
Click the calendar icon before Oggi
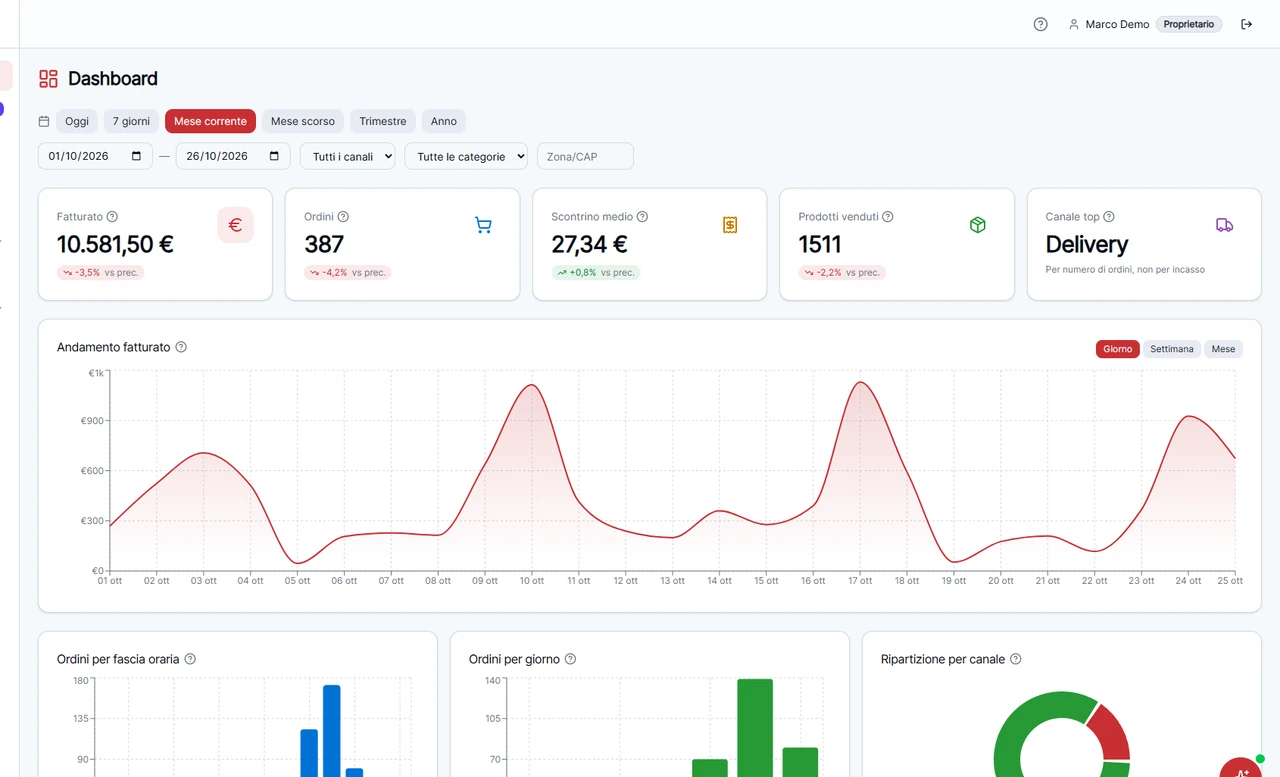(x=44, y=121)
